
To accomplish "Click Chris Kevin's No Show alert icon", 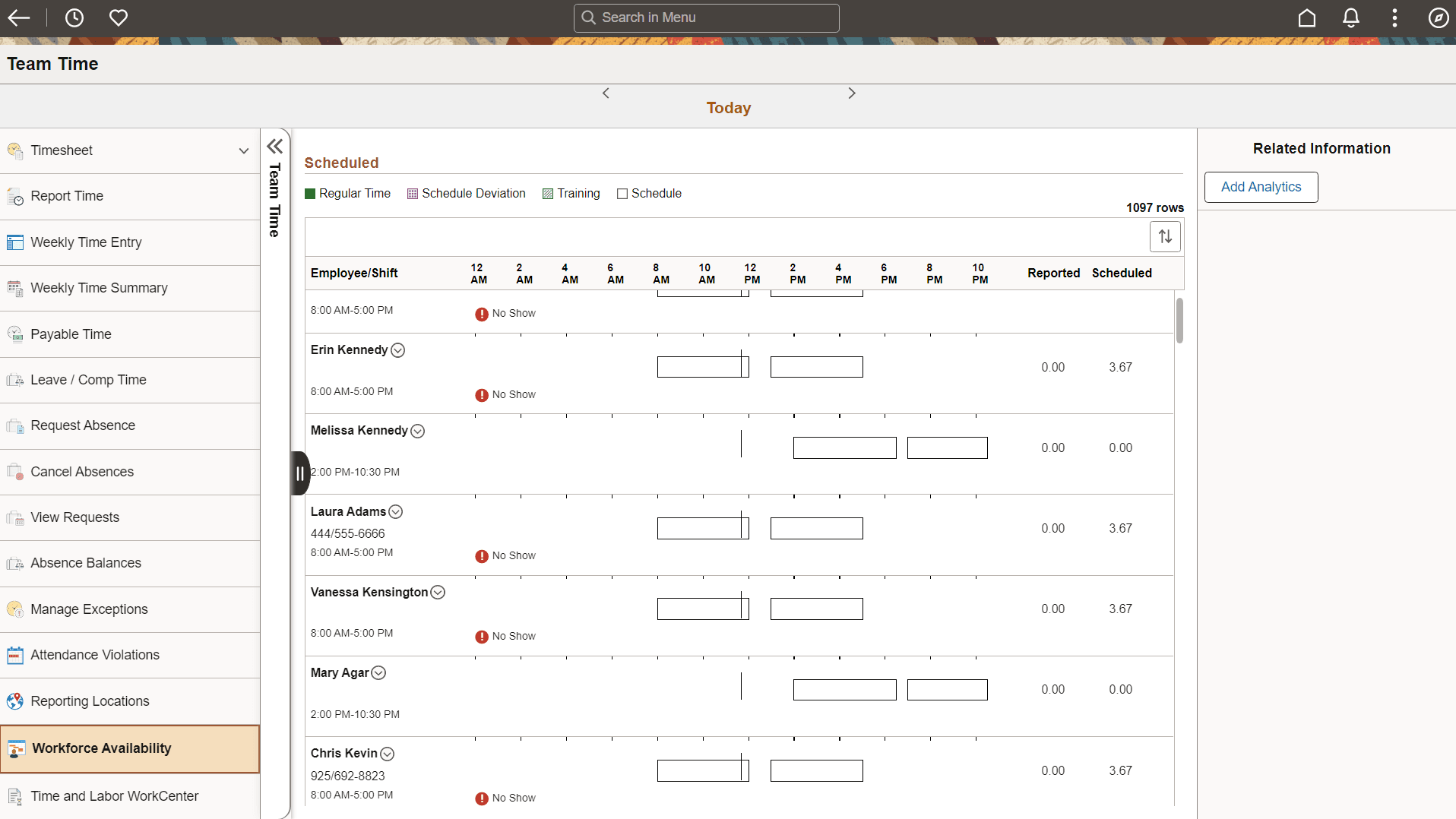I will pos(482,798).
